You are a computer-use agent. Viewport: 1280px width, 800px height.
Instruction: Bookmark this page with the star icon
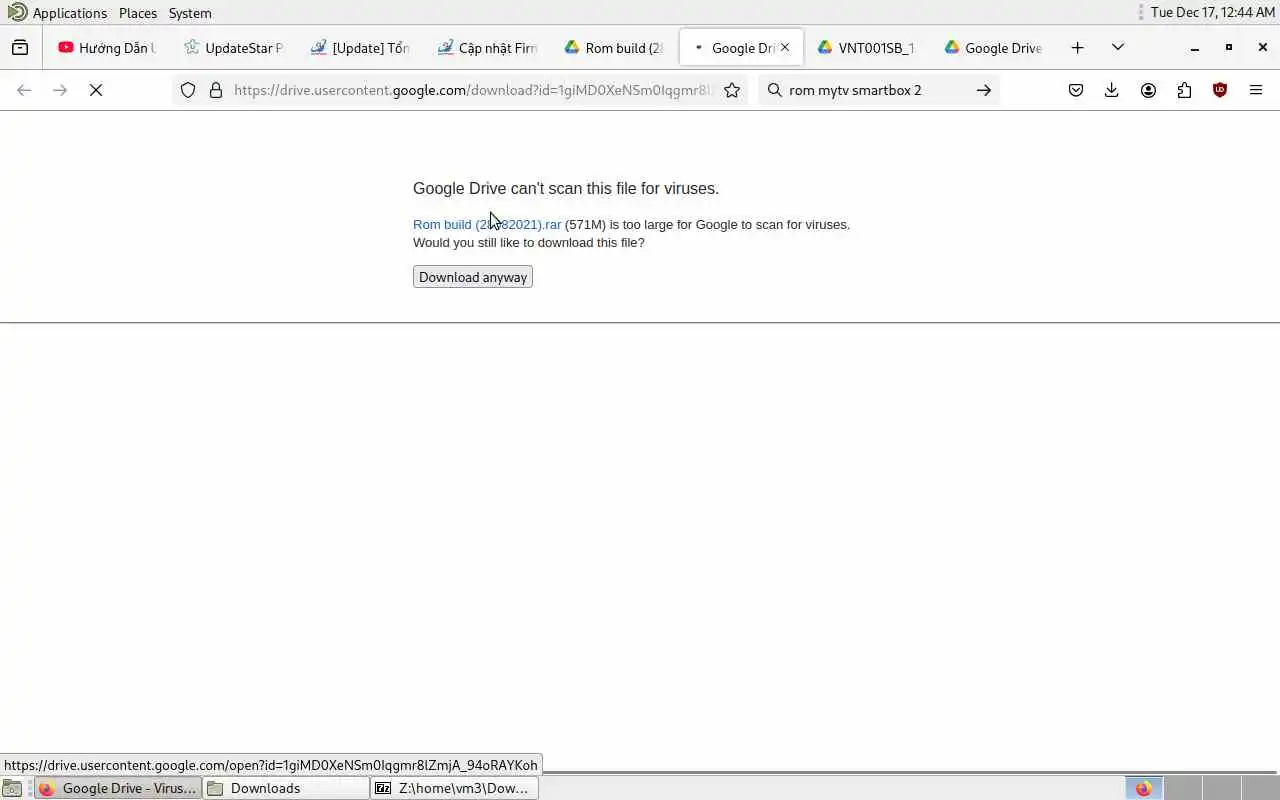coord(732,90)
